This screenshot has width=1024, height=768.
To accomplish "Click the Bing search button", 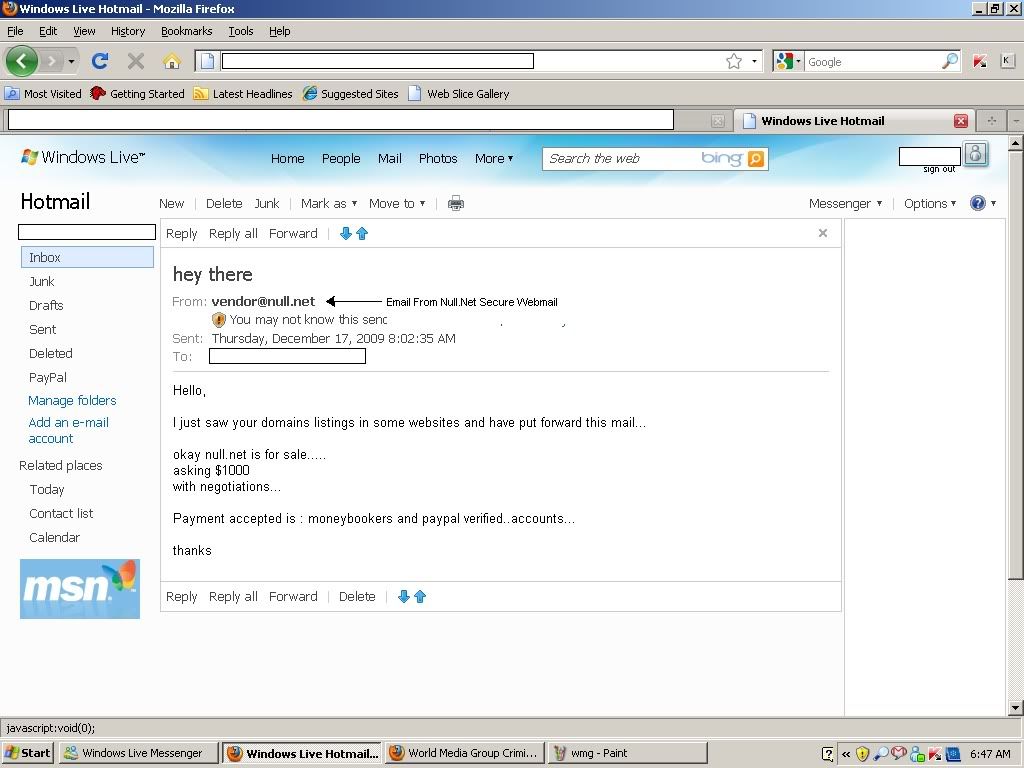I will tap(756, 159).
